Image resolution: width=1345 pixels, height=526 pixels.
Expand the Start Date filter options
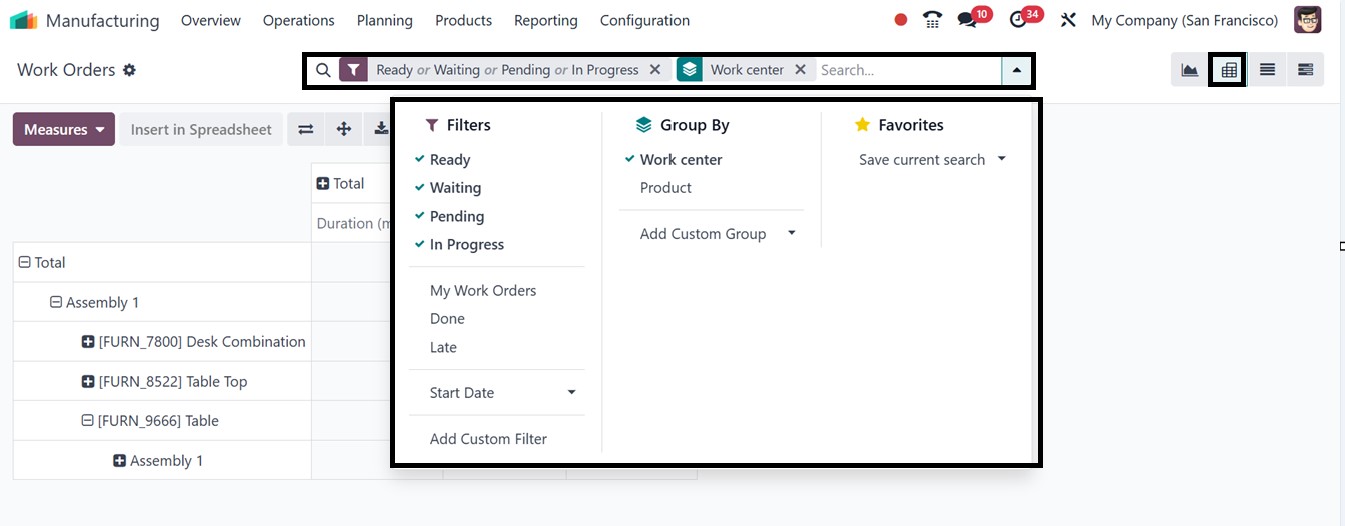pyautogui.click(x=571, y=393)
